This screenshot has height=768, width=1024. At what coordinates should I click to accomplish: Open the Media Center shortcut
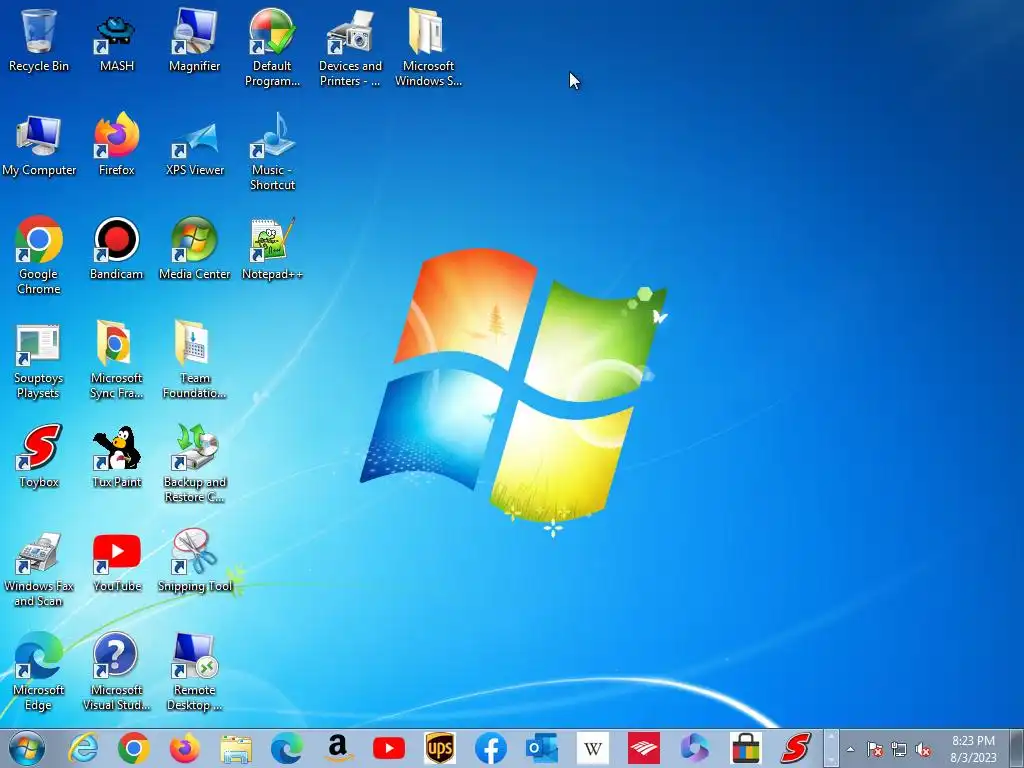point(195,249)
